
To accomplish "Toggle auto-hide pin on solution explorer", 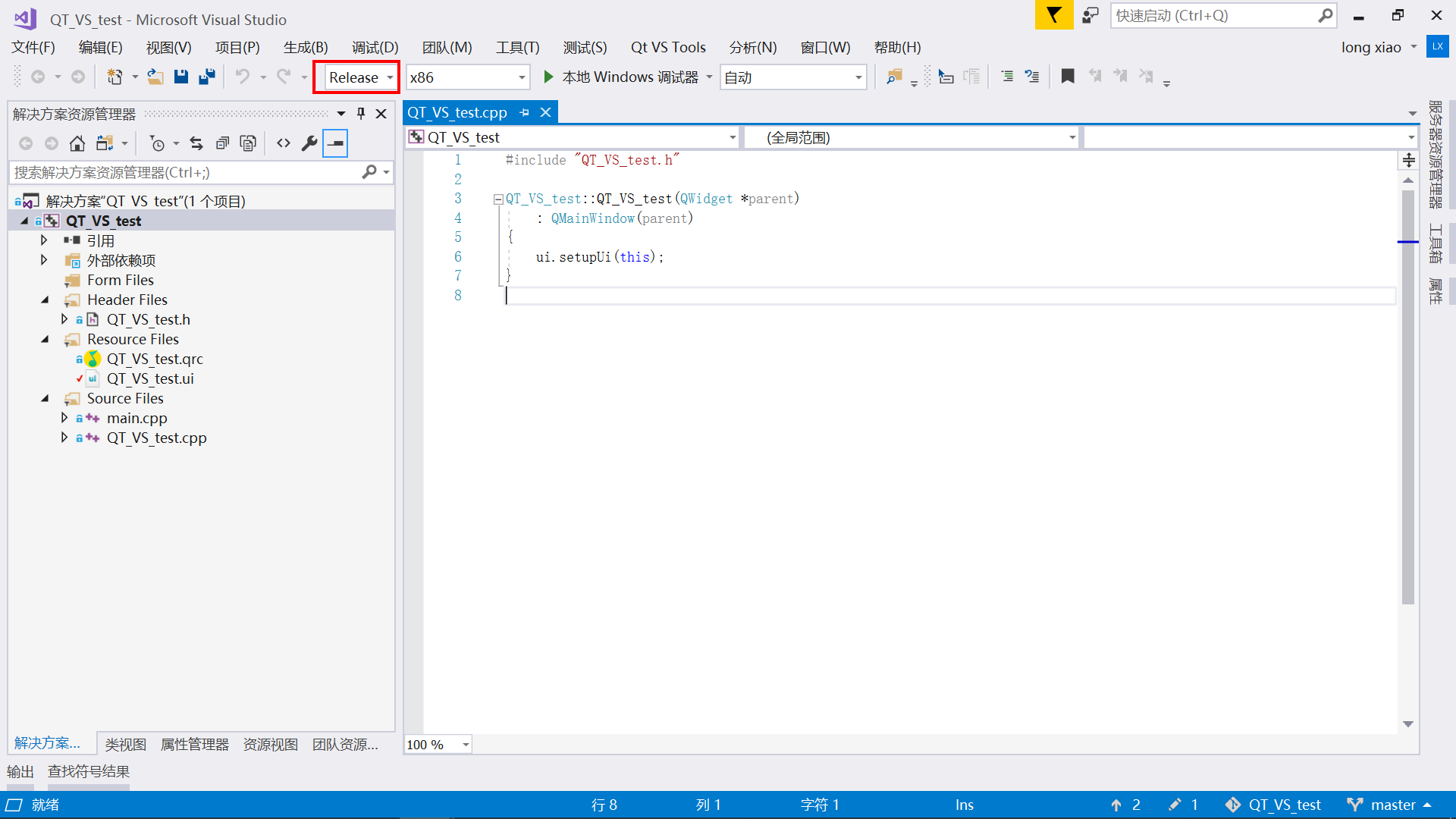I will coord(361,114).
